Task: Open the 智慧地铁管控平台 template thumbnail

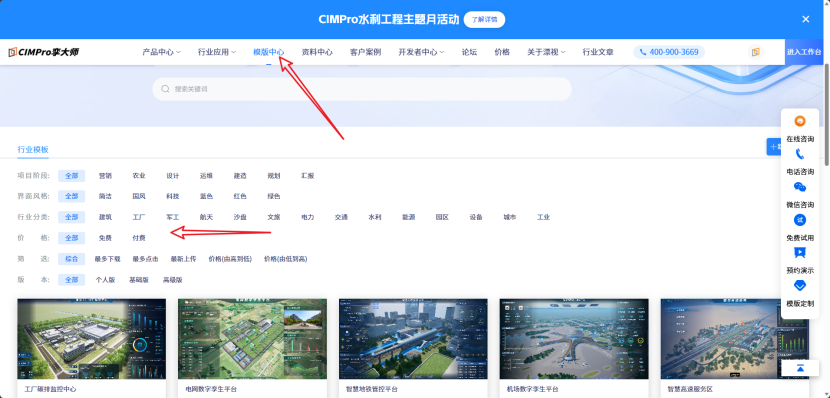Action: [413, 339]
